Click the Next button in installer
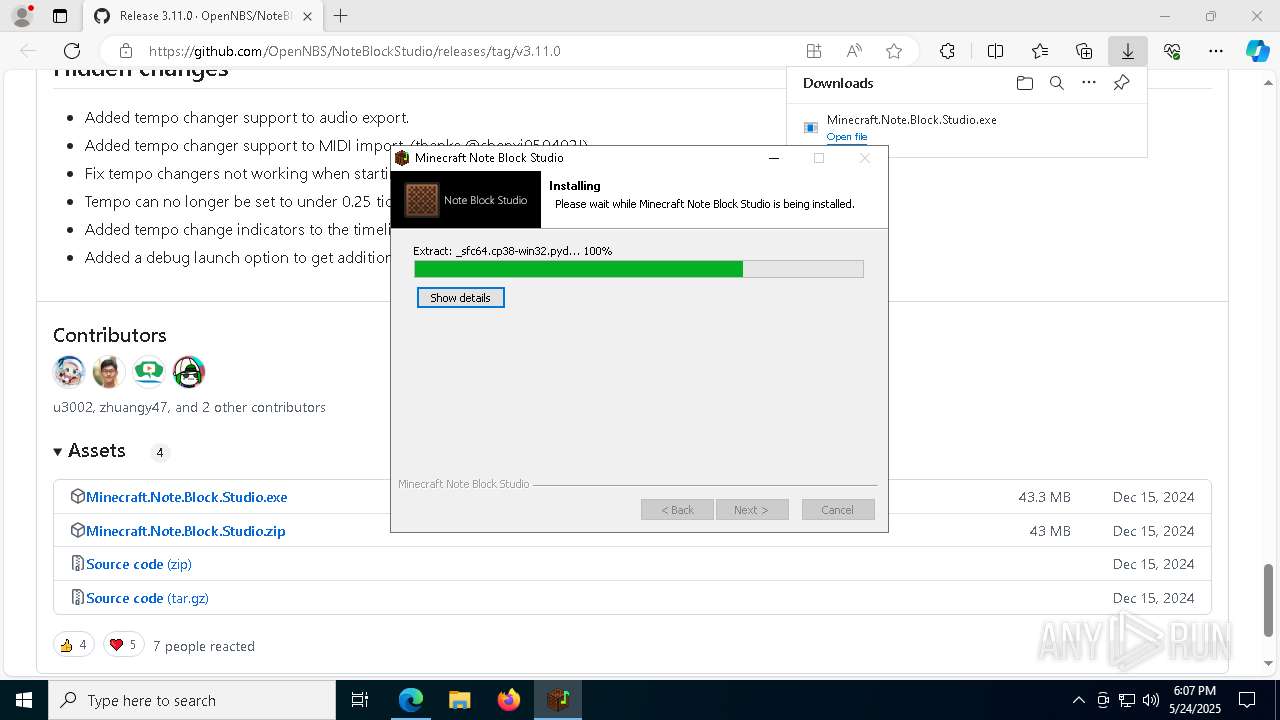The height and width of the screenshot is (720, 1280). 752,510
